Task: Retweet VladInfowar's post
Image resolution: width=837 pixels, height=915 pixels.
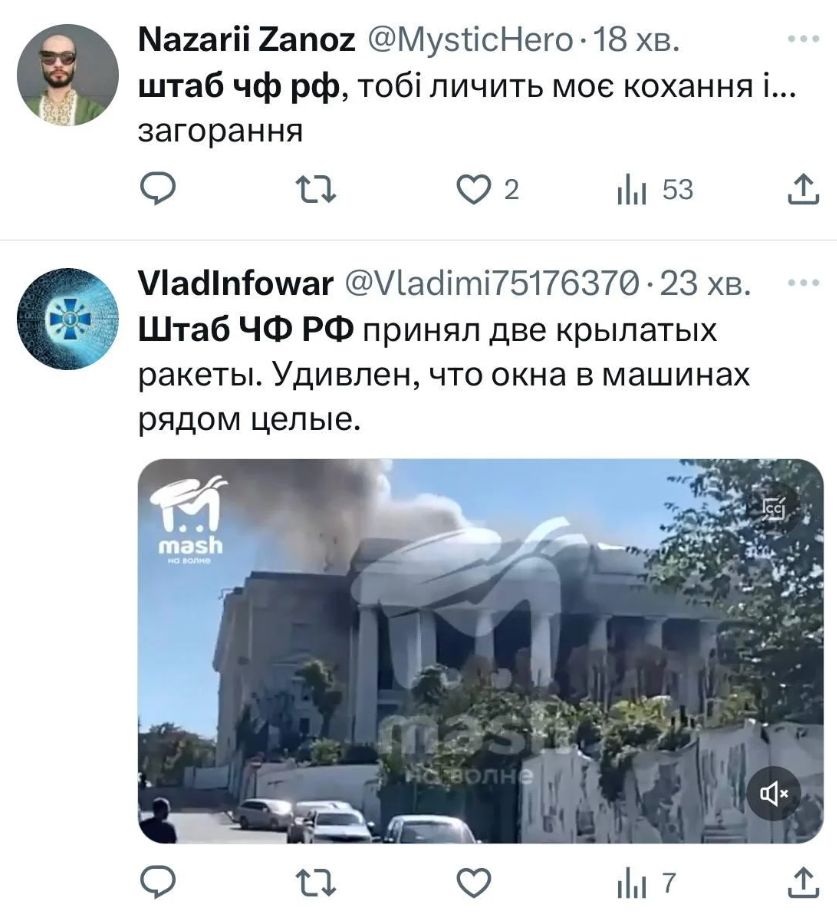Action: (316, 883)
